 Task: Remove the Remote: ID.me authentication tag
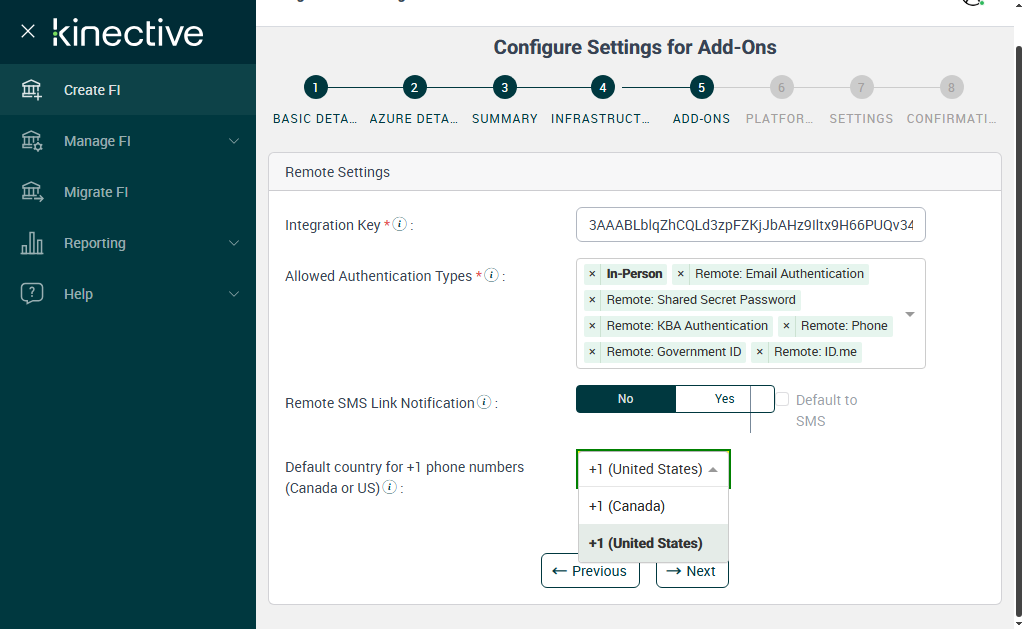coord(760,352)
